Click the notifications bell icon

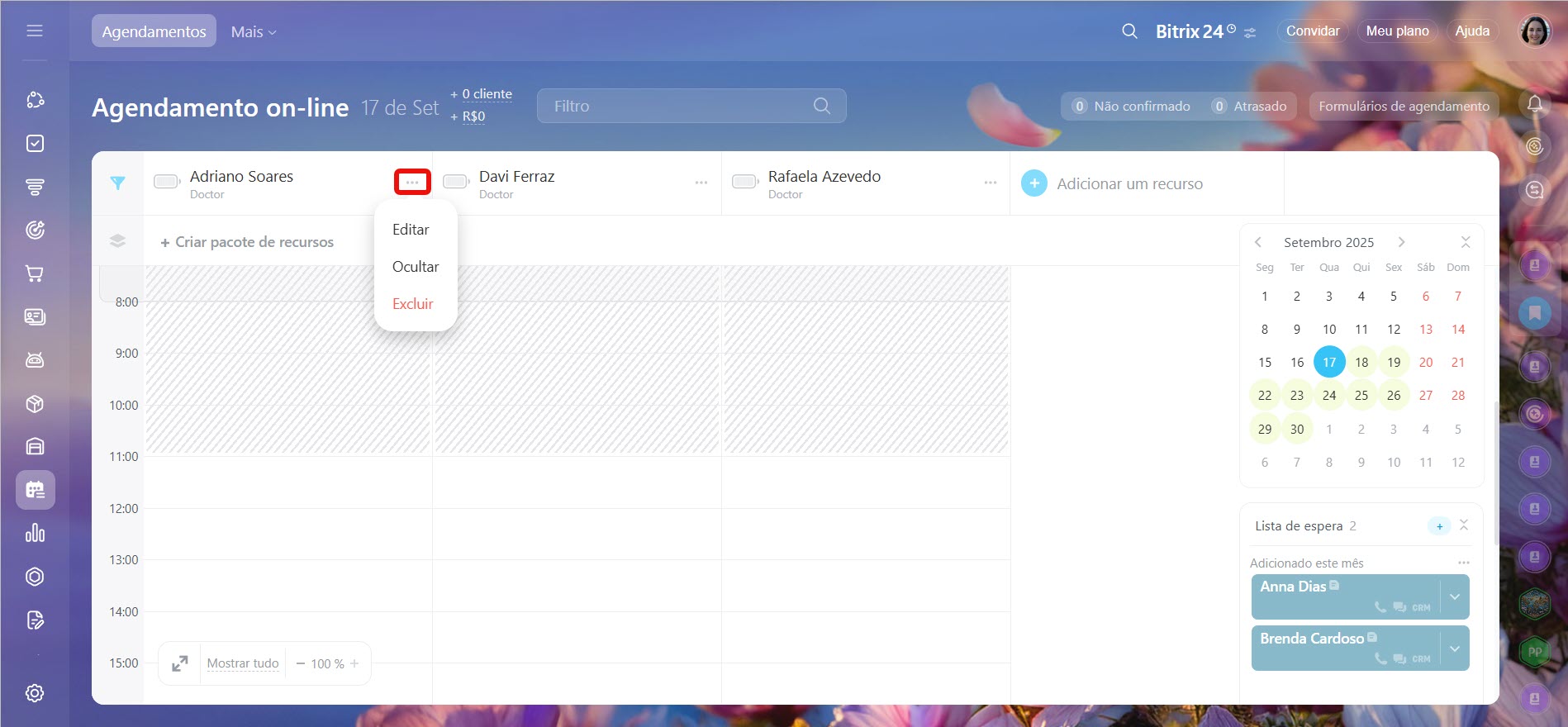pos(1534,104)
